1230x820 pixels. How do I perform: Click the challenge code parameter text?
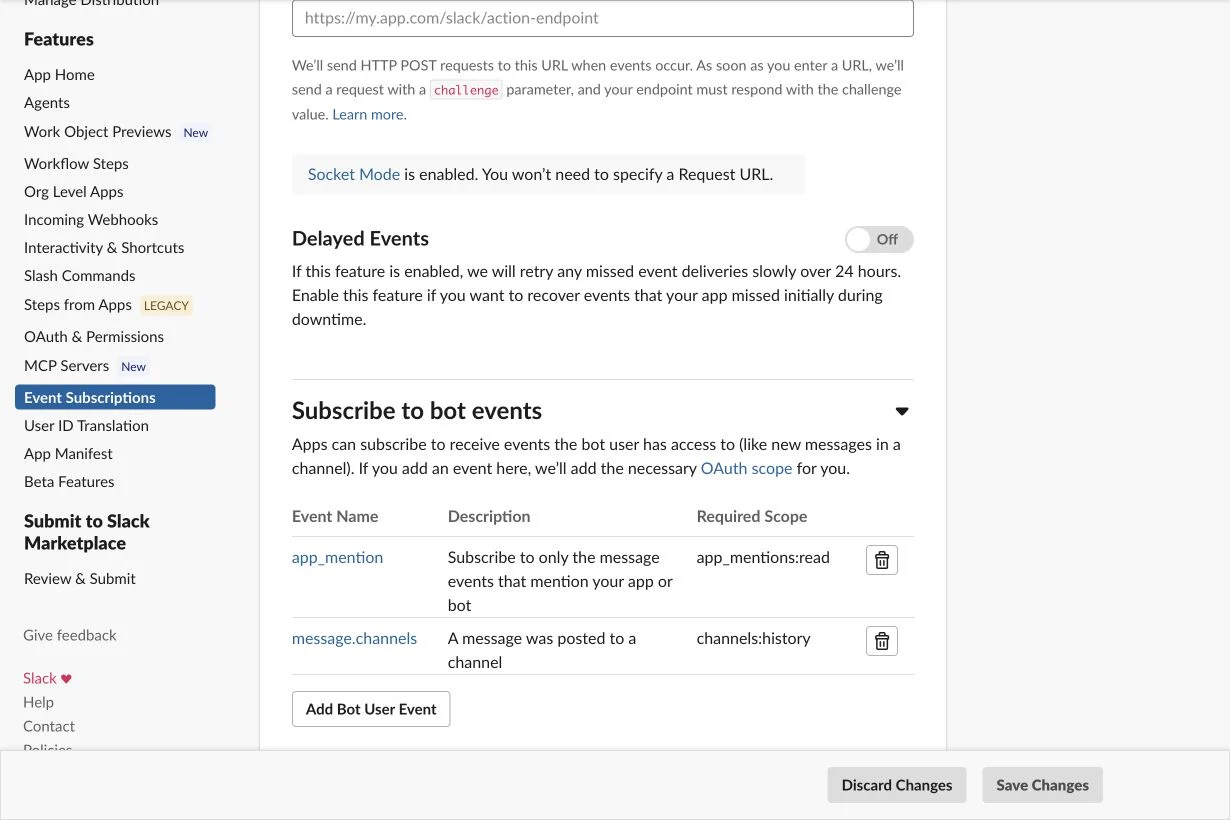[x=466, y=90]
